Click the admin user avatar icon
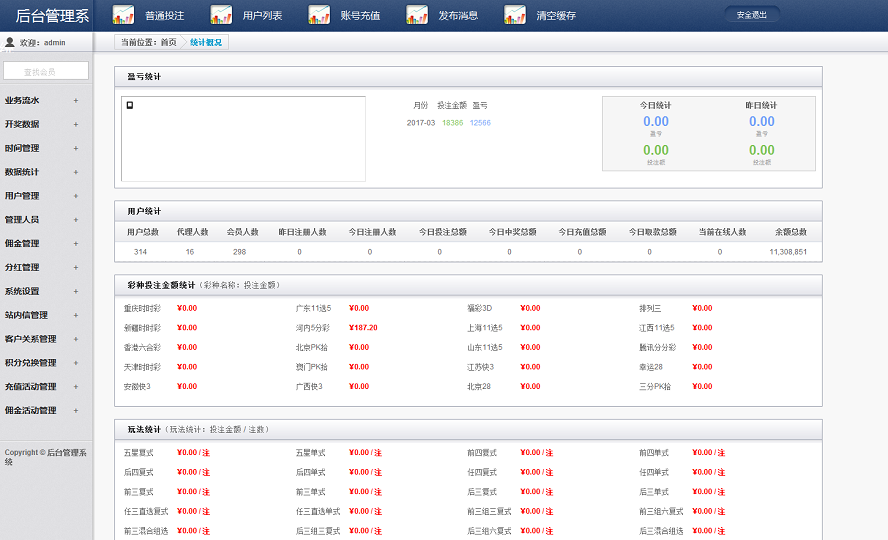The width and height of the screenshot is (888, 540). click(10, 43)
